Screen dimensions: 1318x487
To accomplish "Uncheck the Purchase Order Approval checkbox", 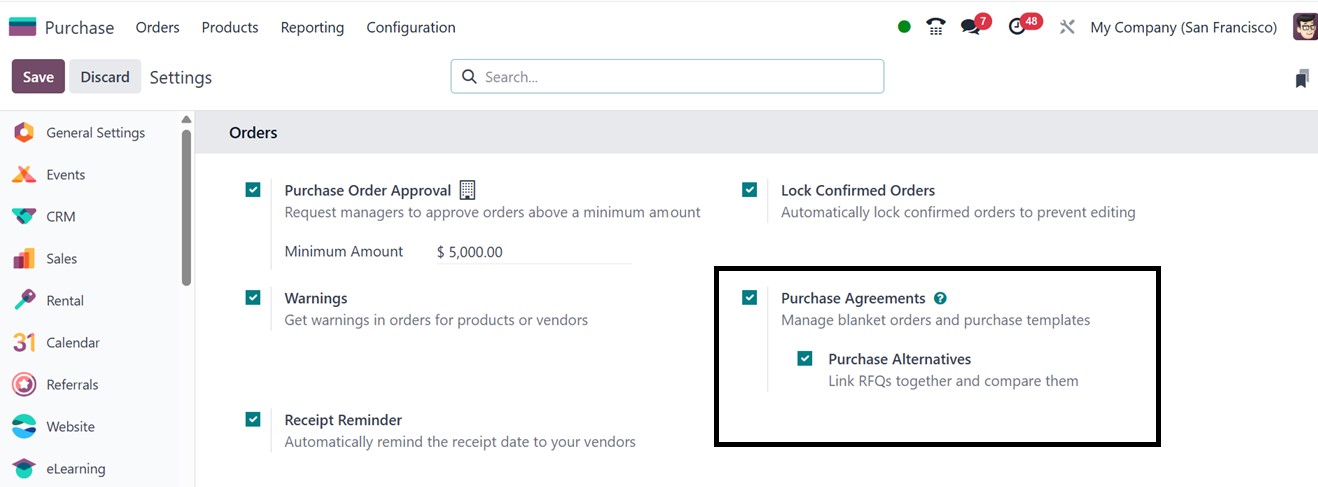I will [x=253, y=189].
